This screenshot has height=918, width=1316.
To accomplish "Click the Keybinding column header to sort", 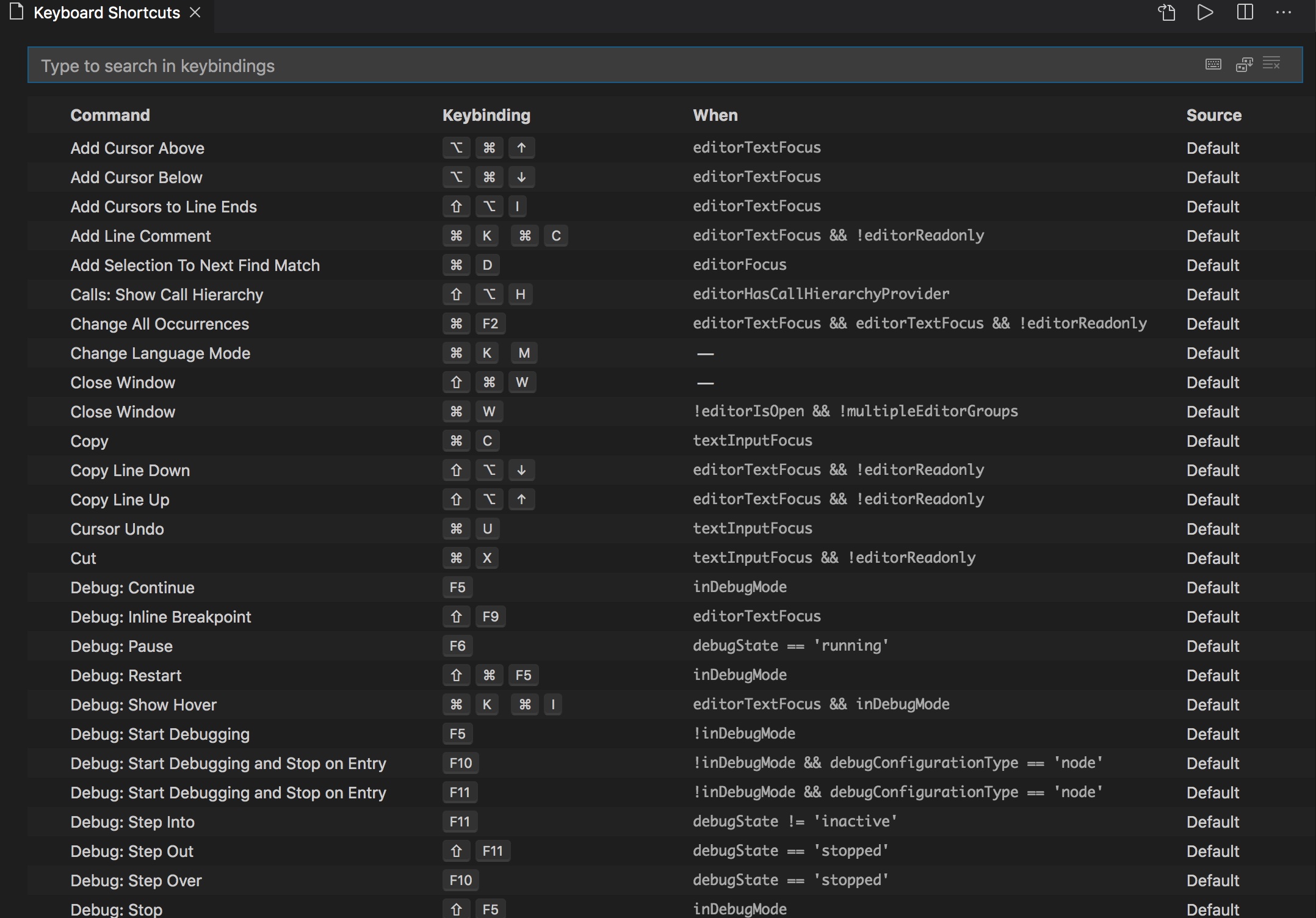I will click(487, 114).
